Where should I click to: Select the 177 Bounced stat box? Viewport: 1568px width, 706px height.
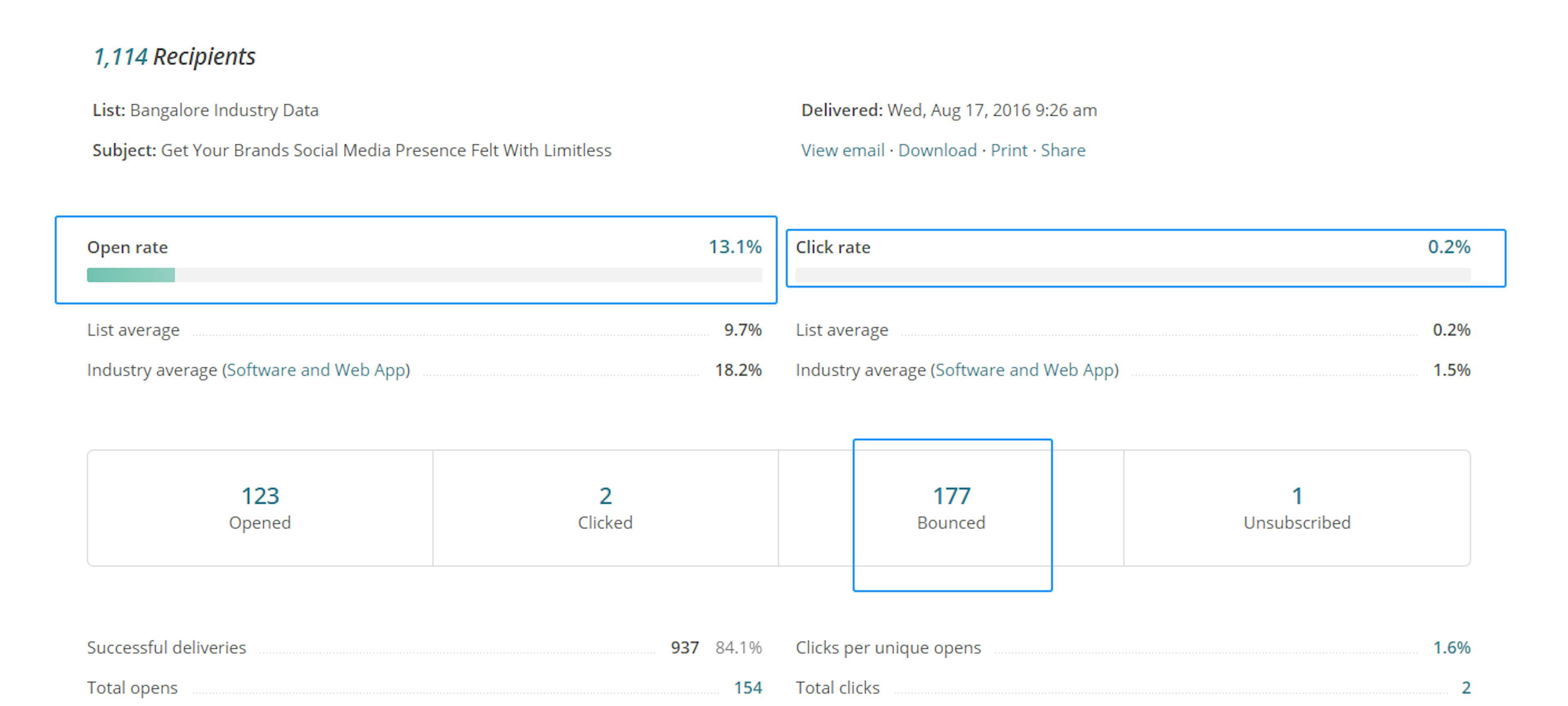point(951,508)
